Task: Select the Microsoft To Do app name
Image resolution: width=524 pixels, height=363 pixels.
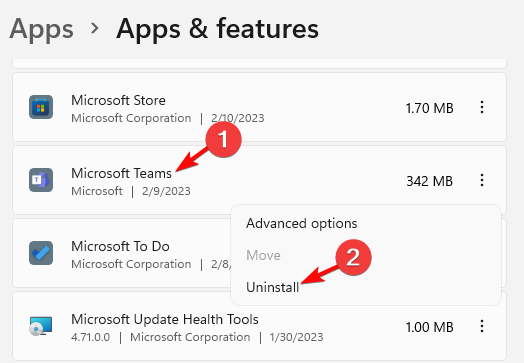Action: tap(120, 246)
